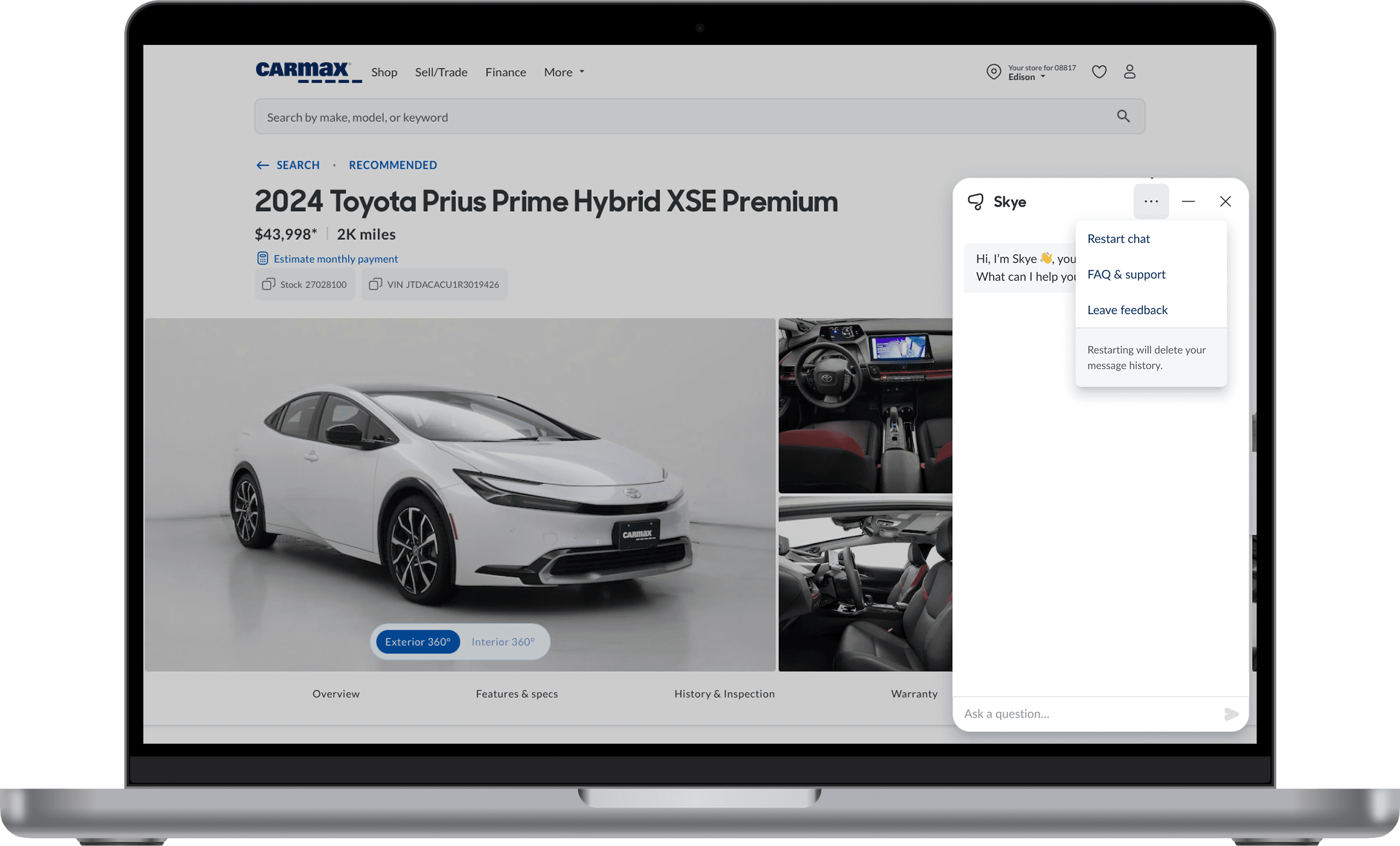Copy the VIN JTDACACU1R3019426
The image size is (1400, 846).
point(435,284)
